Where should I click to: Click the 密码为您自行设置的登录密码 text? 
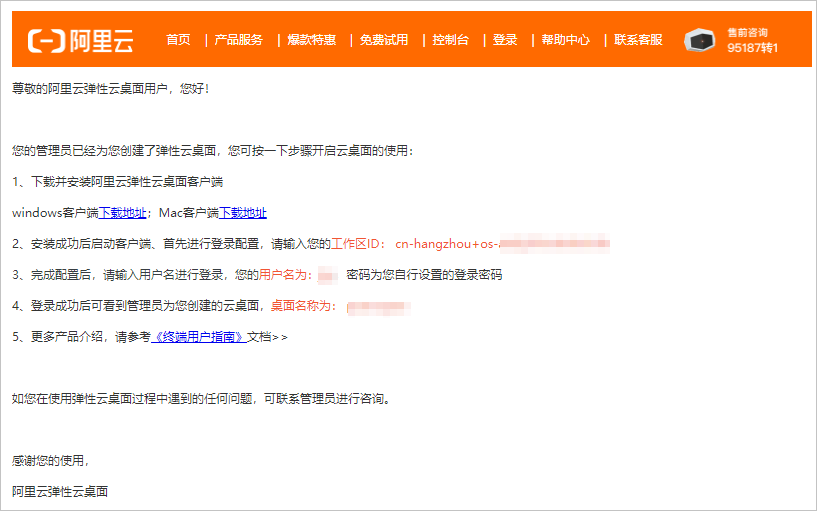pyautogui.click(x=424, y=275)
